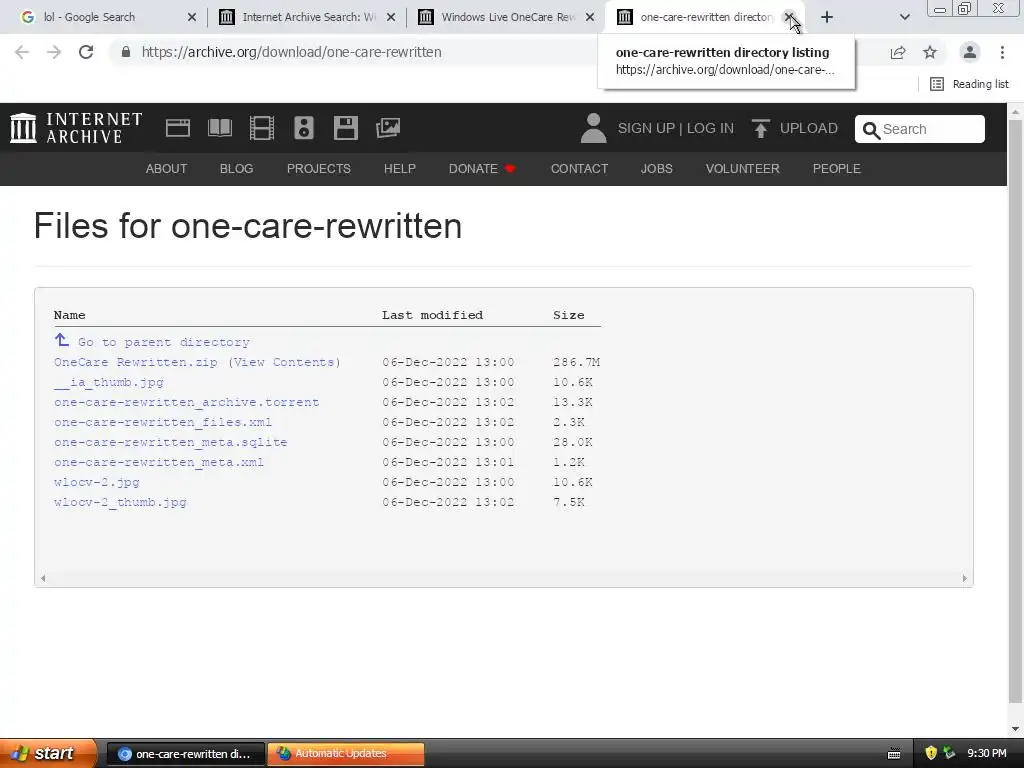Image resolution: width=1024 pixels, height=768 pixels.
Task: Click the keyboard tray icon
Action: tap(894, 754)
